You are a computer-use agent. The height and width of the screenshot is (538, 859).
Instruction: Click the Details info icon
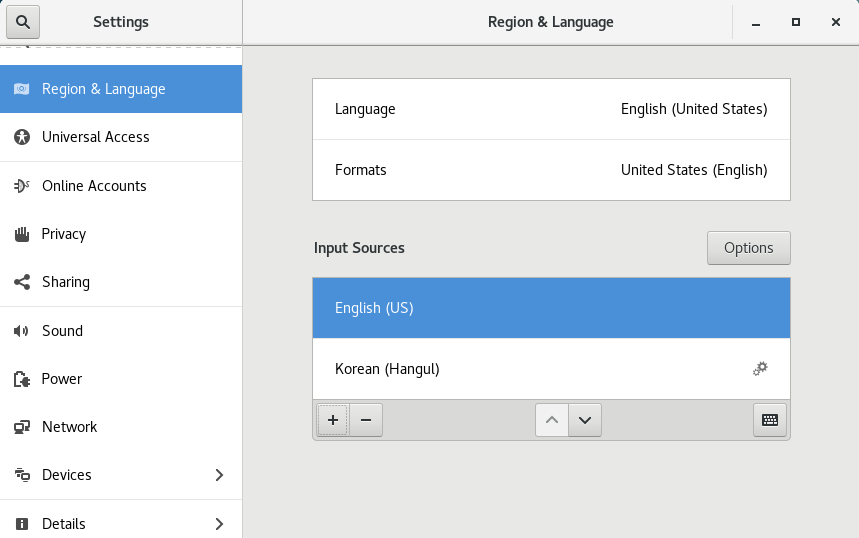pyautogui.click(x=22, y=524)
